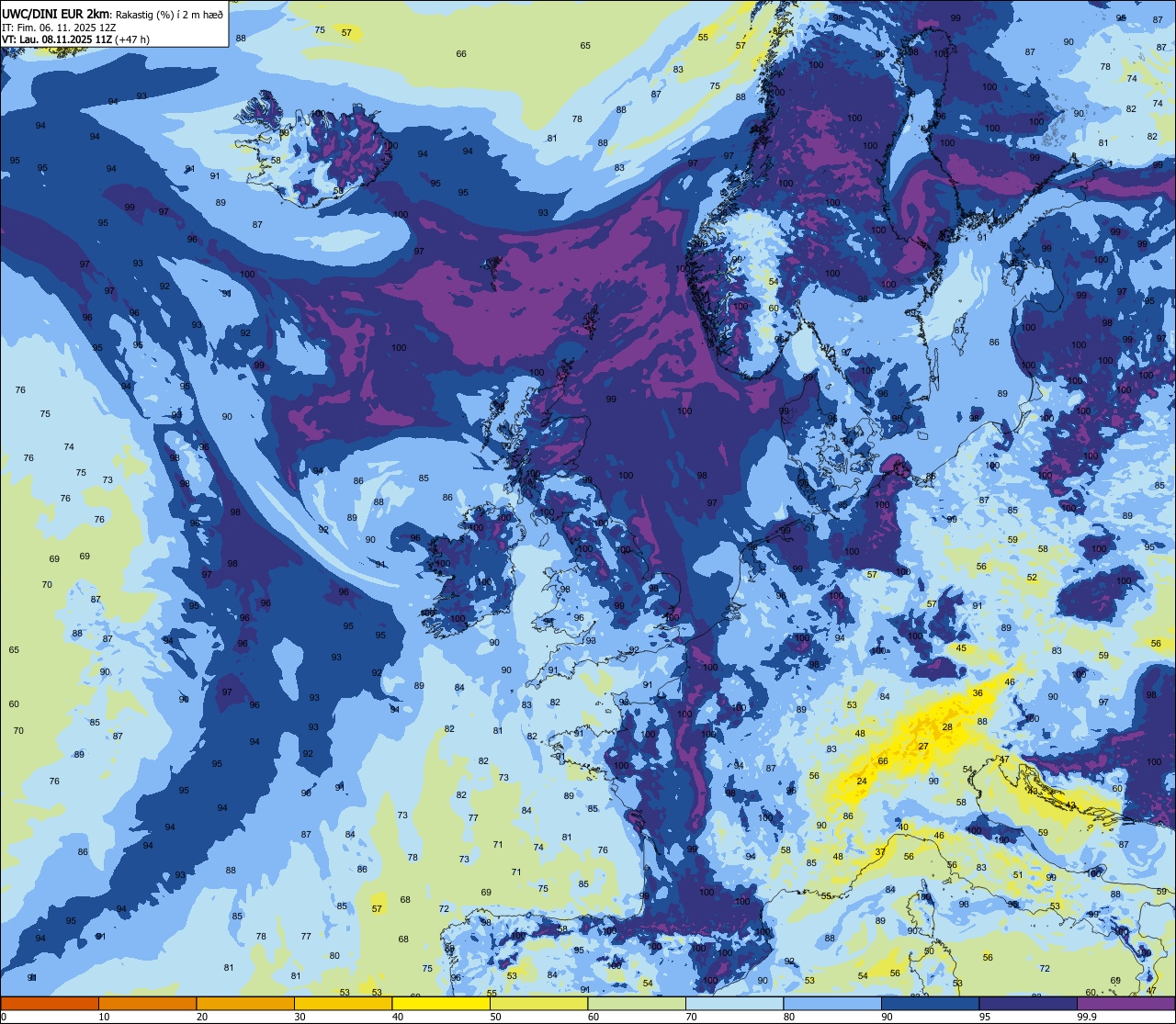Click the legend tick label '40'
The width and height of the screenshot is (1176, 1024).
click(398, 1017)
